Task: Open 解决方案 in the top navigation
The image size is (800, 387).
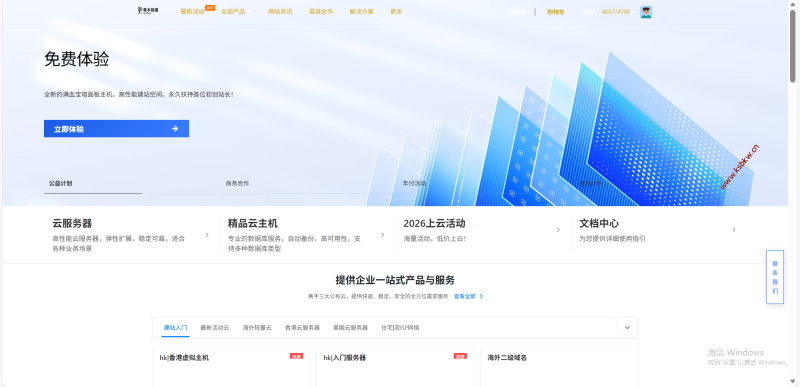Action: click(x=362, y=12)
